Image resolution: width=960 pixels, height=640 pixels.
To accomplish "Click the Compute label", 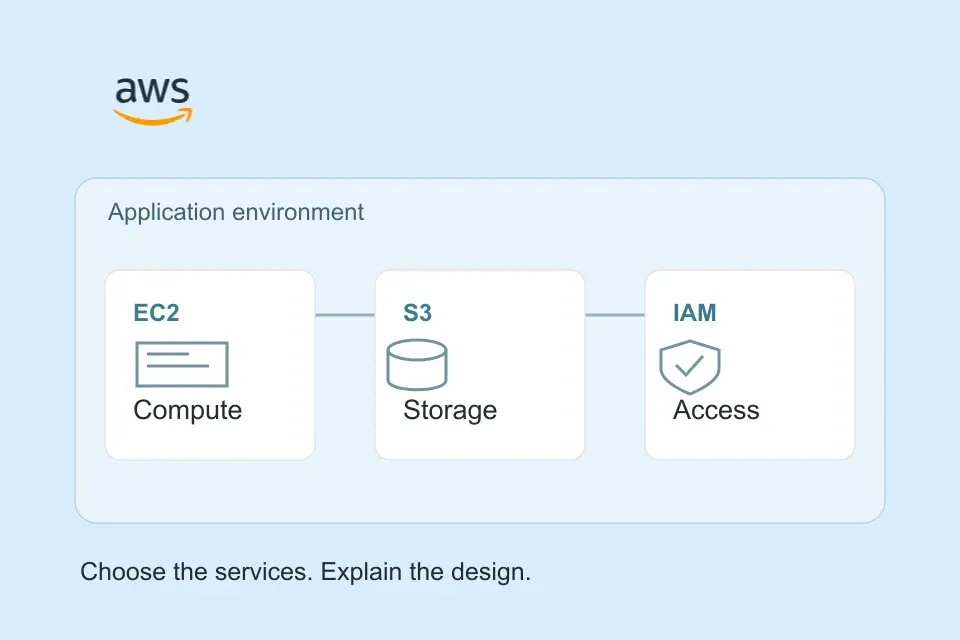I will click(188, 410).
